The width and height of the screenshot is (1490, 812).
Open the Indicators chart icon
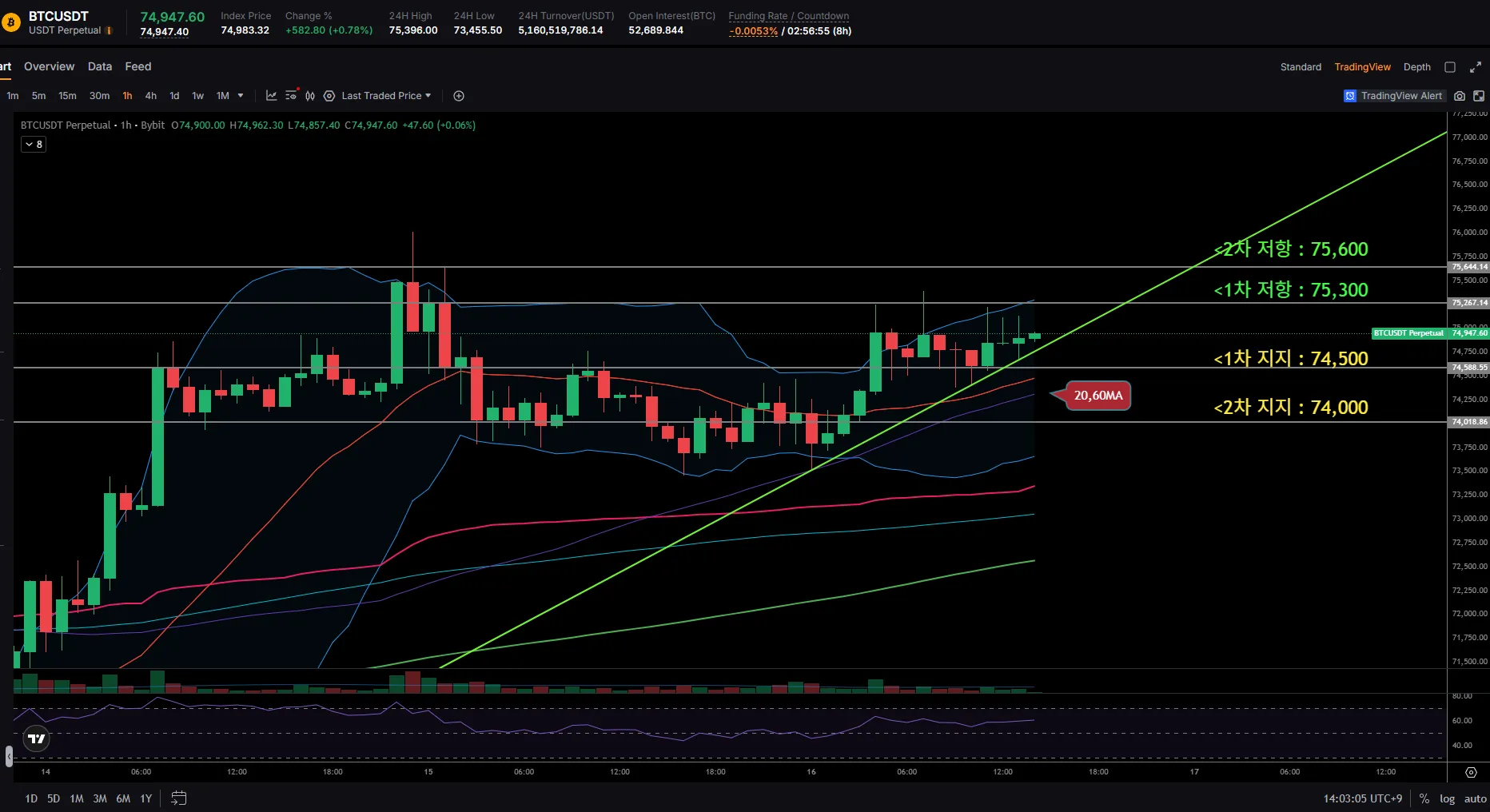pos(272,96)
